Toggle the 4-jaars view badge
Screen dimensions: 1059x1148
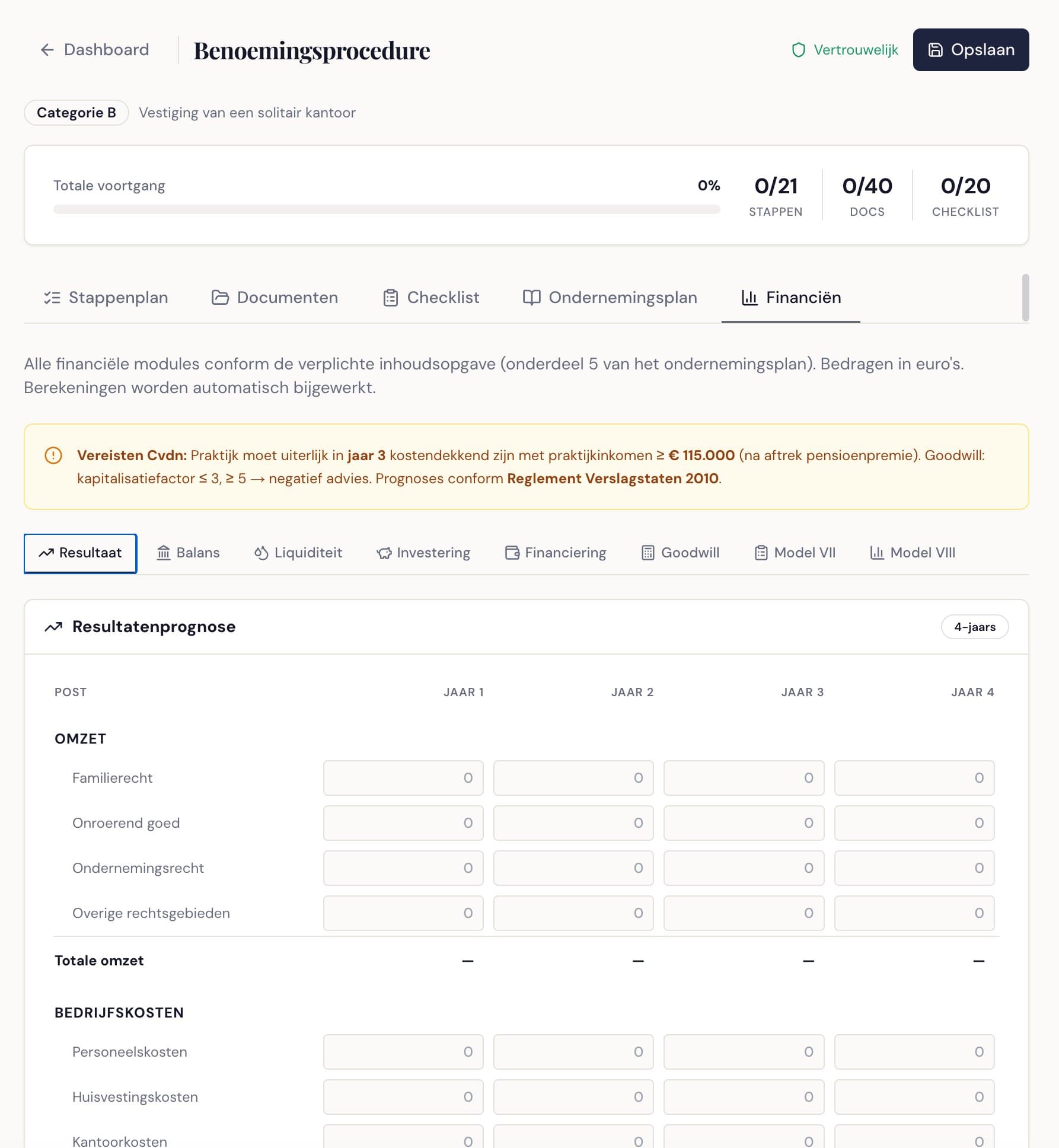pos(975,626)
